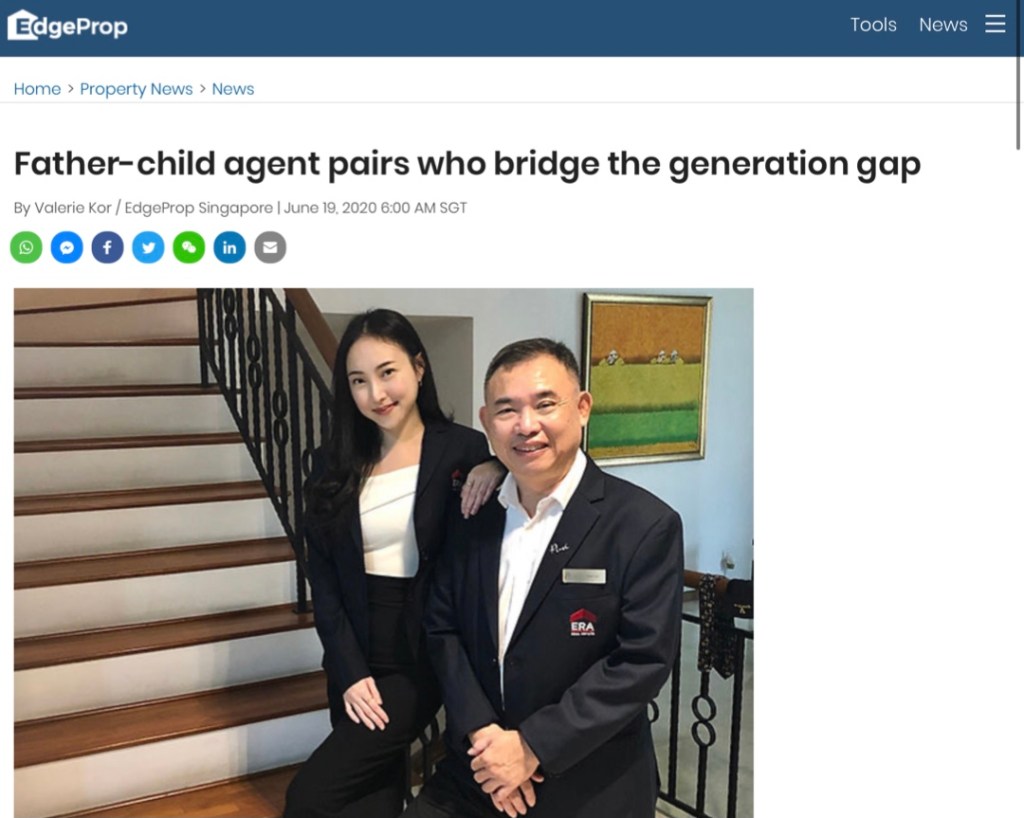Open News breadcrumb link
The image size is (1024, 818).
point(233,89)
